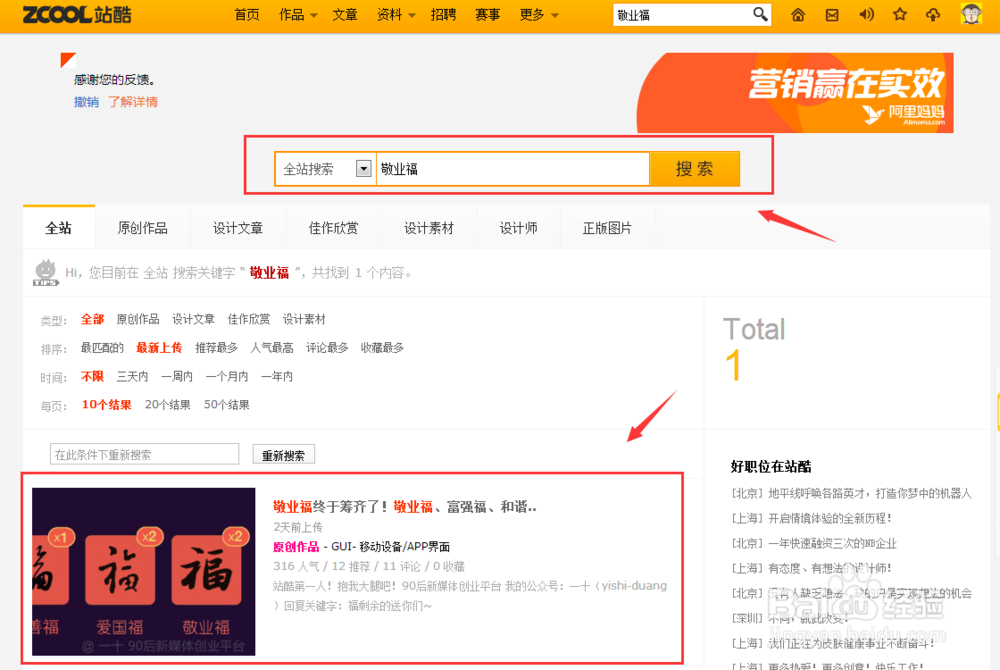The image size is (1000, 670).
Task: Switch to the 原创作品 tab
Action: 143,227
